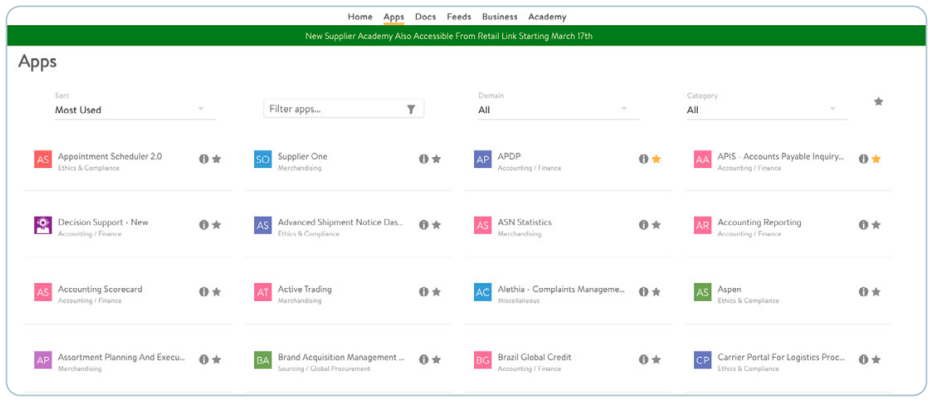Open the Appointment Scheduler 2.0 AS icon
Screen dimensions: 933x402
(43, 159)
